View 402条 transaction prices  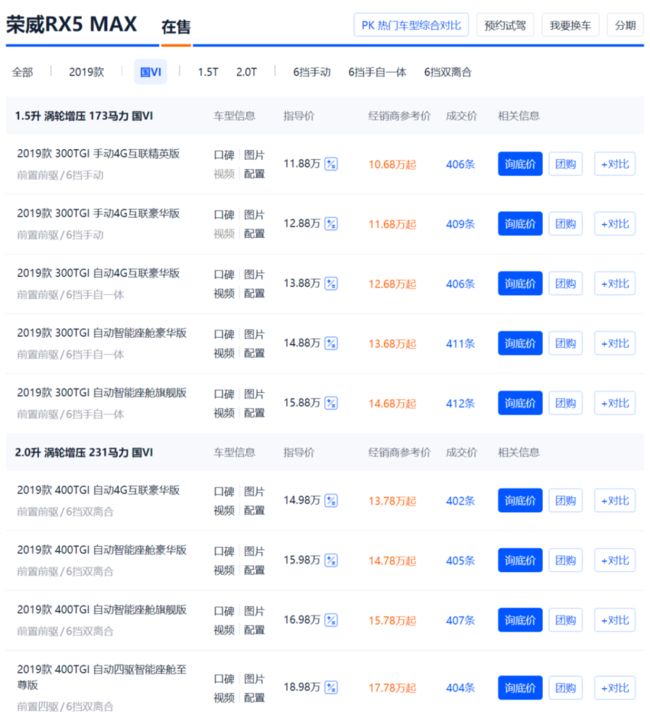tap(460, 501)
